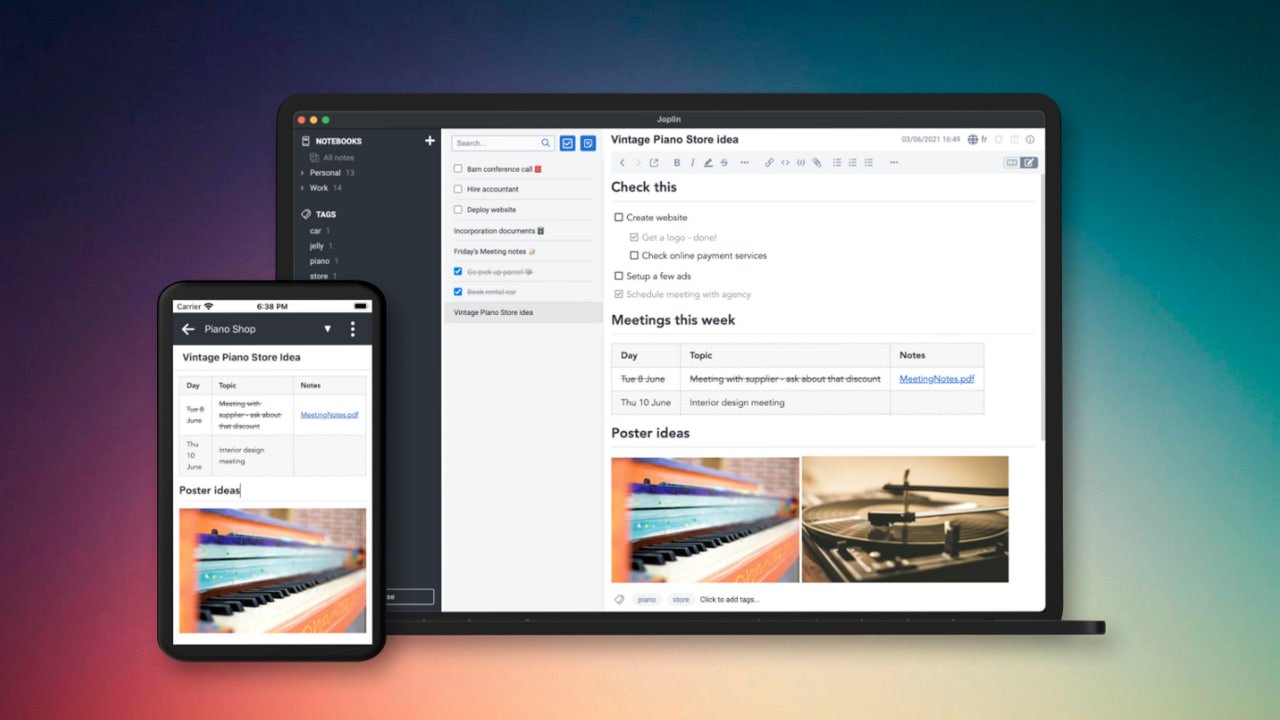Create a new to-do with blue checkbox button
Image resolution: width=1280 pixels, height=720 pixels.
[567, 143]
